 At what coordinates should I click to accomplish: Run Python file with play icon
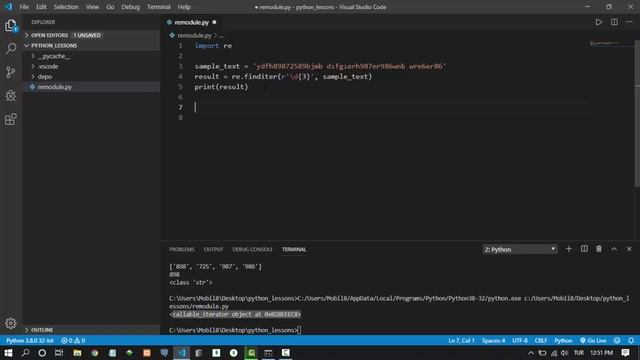coord(598,22)
